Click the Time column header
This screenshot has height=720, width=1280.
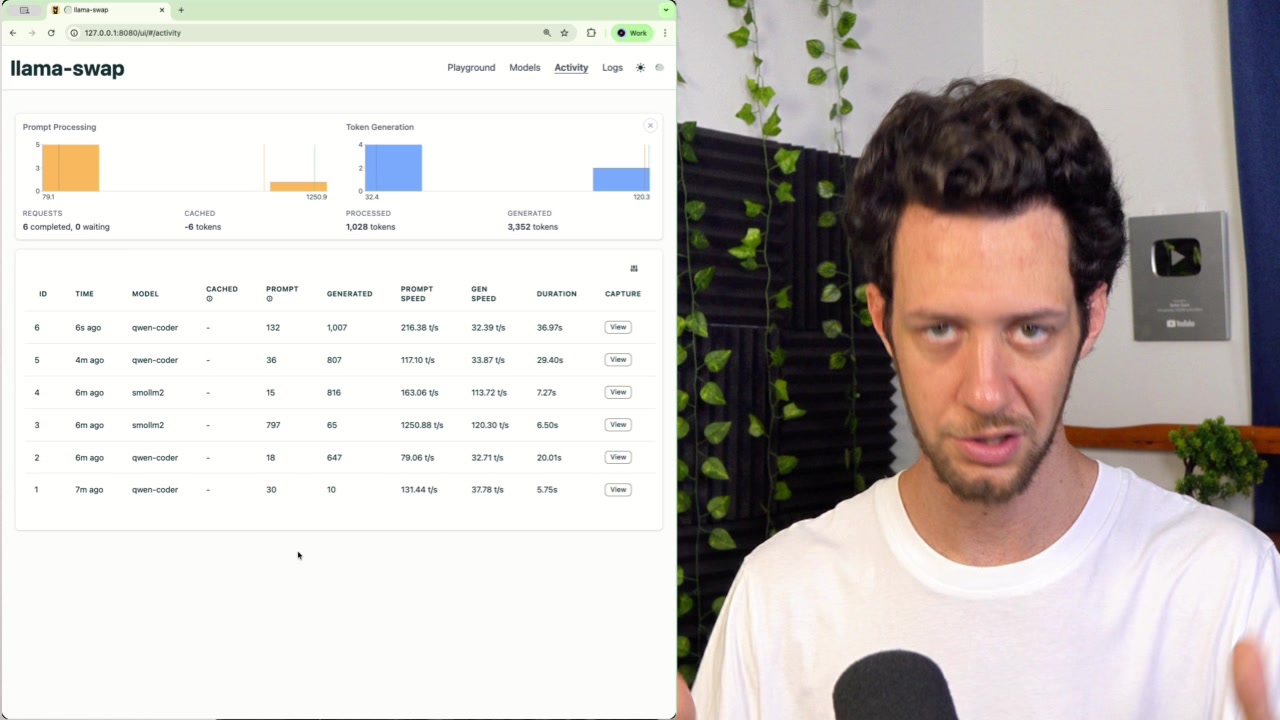click(x=84, y=294)
